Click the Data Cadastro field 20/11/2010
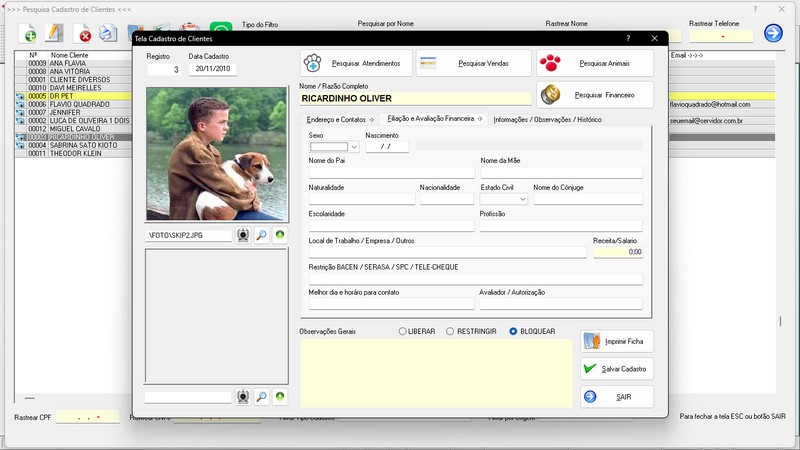The height and width of the screenshot is (450, 800). point(212,68)
